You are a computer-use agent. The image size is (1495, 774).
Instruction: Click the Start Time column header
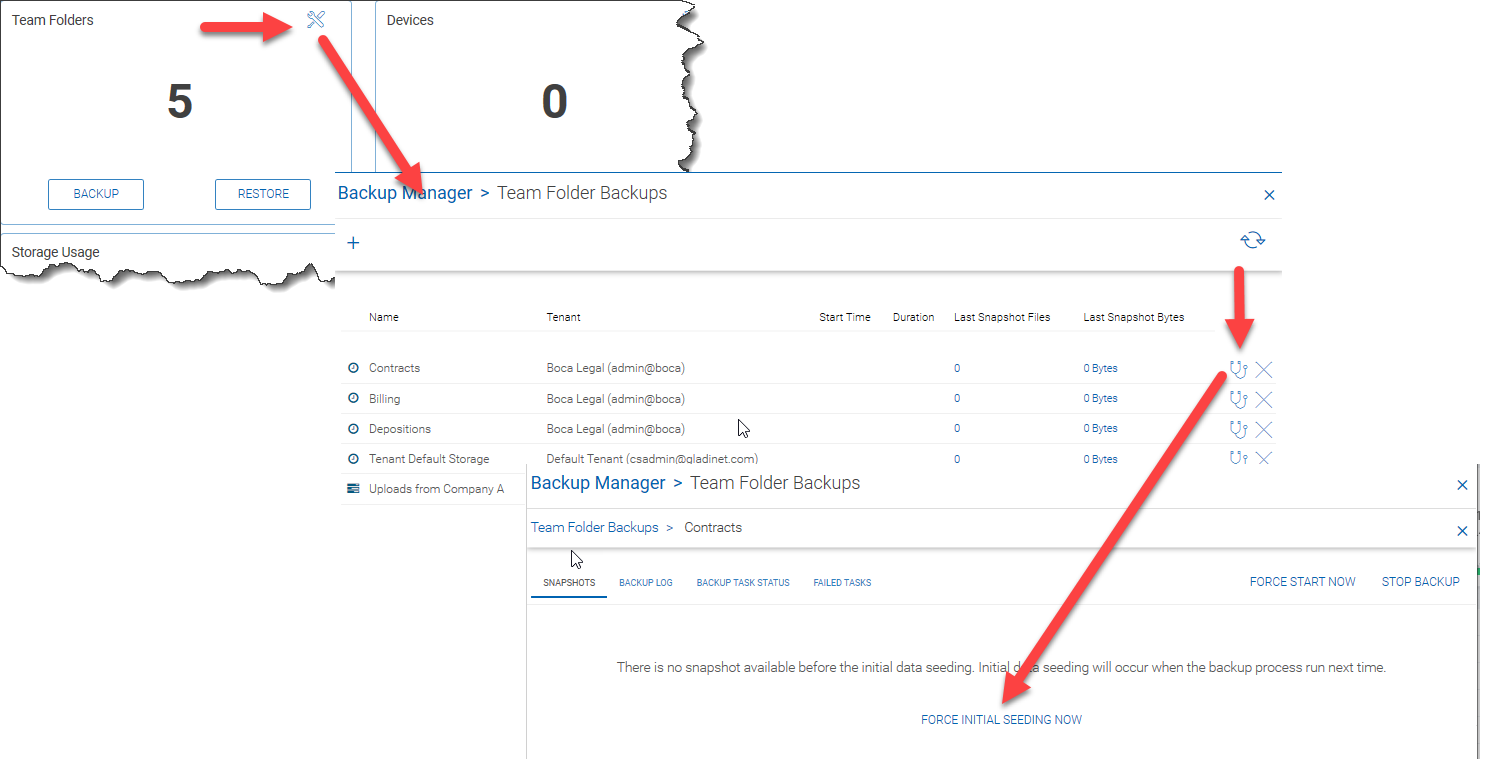tap(845, 317)
